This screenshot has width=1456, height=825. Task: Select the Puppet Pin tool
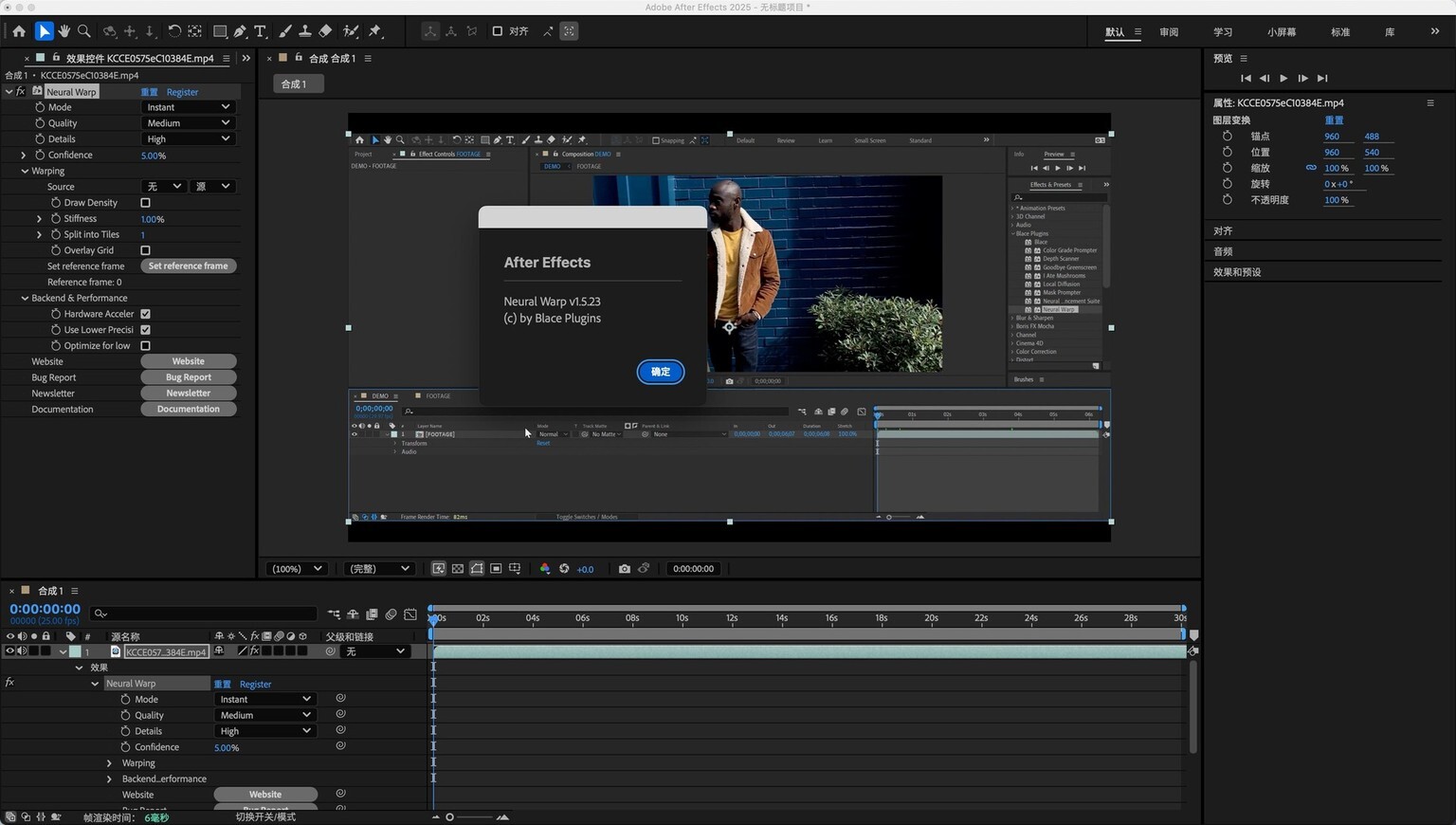click(375, 31)
